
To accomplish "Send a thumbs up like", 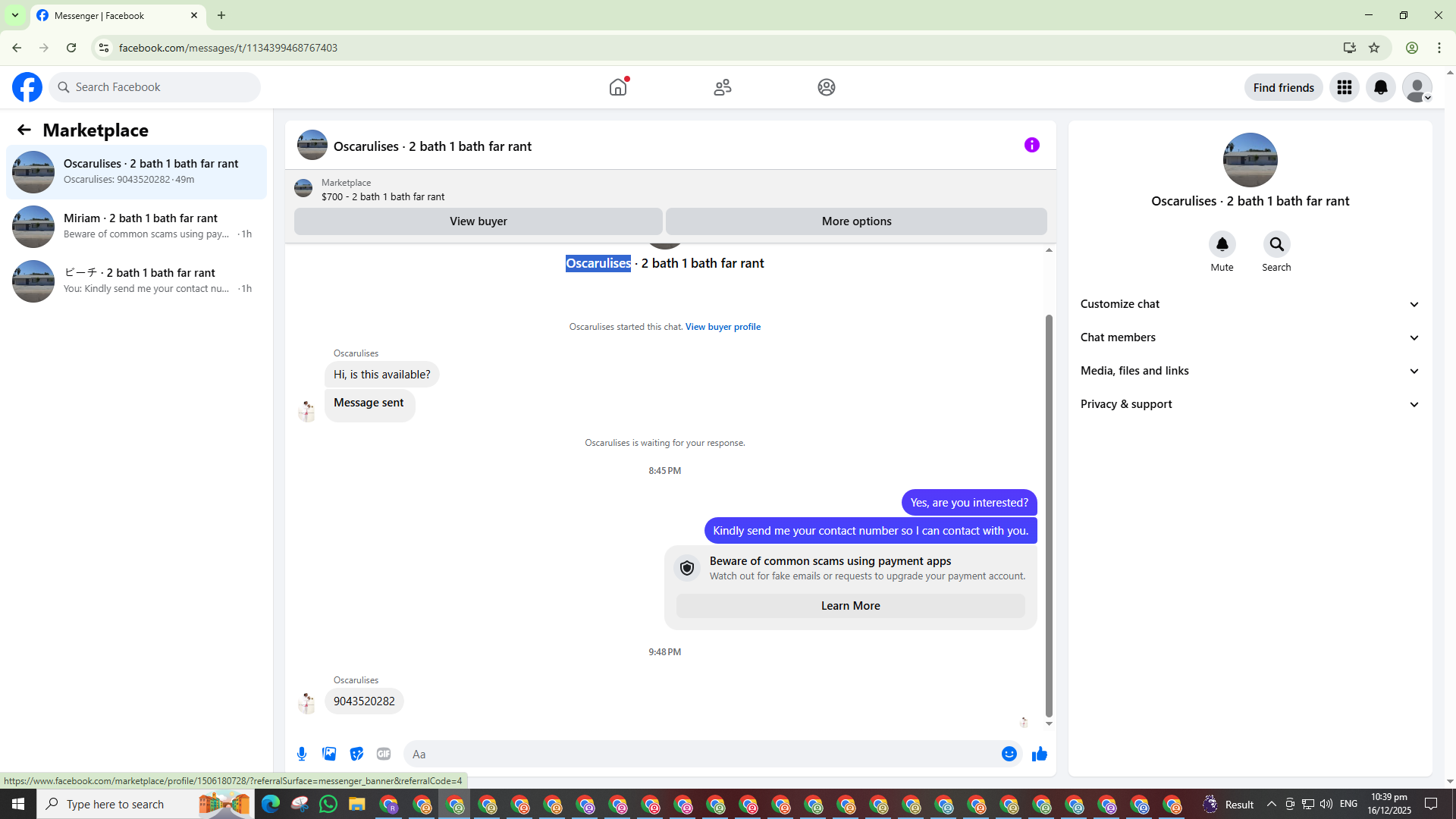I will pyautogui.click(x=1040, y=754).
